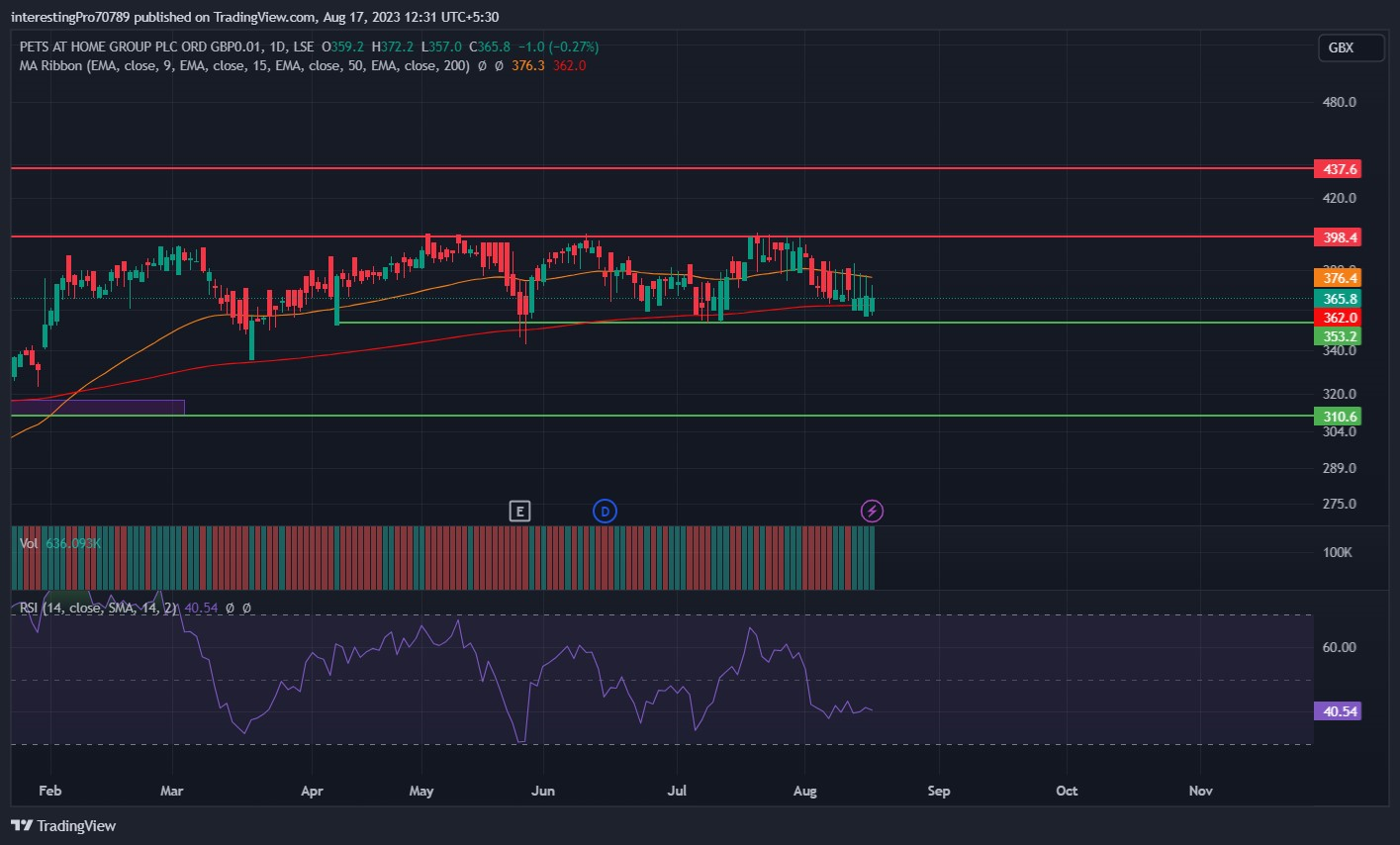
Task: Click the orange 376.3 MA Ribbon value
Action: click(x=528, y=65)
